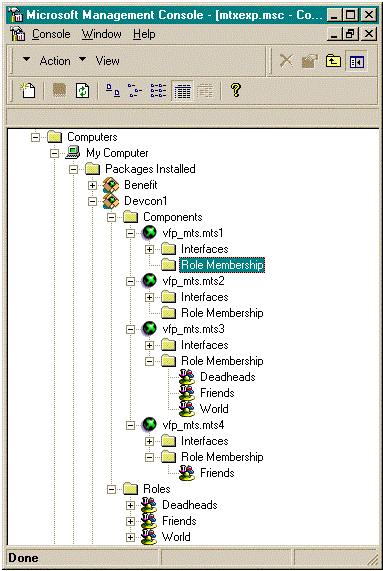Select Role Membership folder under vfp_mts.mts2
Screen dimensions: 383x571
(x=222, y=313)
